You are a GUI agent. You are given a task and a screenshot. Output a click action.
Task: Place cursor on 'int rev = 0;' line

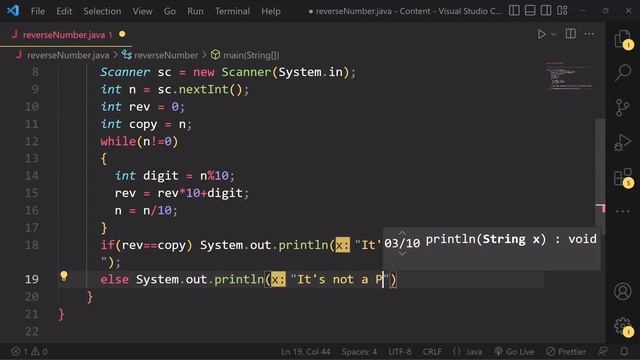point(142,107)
